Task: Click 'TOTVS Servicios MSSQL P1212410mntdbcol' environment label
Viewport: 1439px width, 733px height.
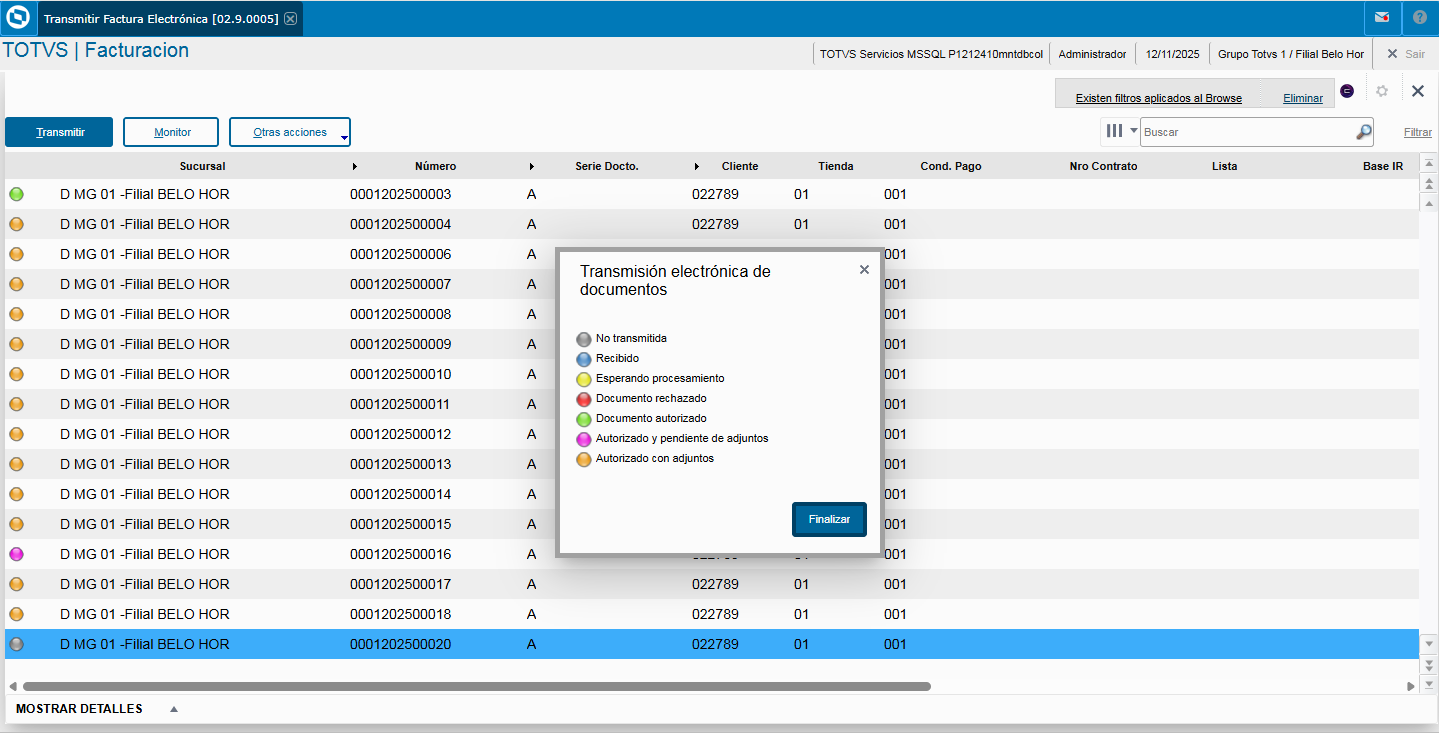Action: coord(931,54)
